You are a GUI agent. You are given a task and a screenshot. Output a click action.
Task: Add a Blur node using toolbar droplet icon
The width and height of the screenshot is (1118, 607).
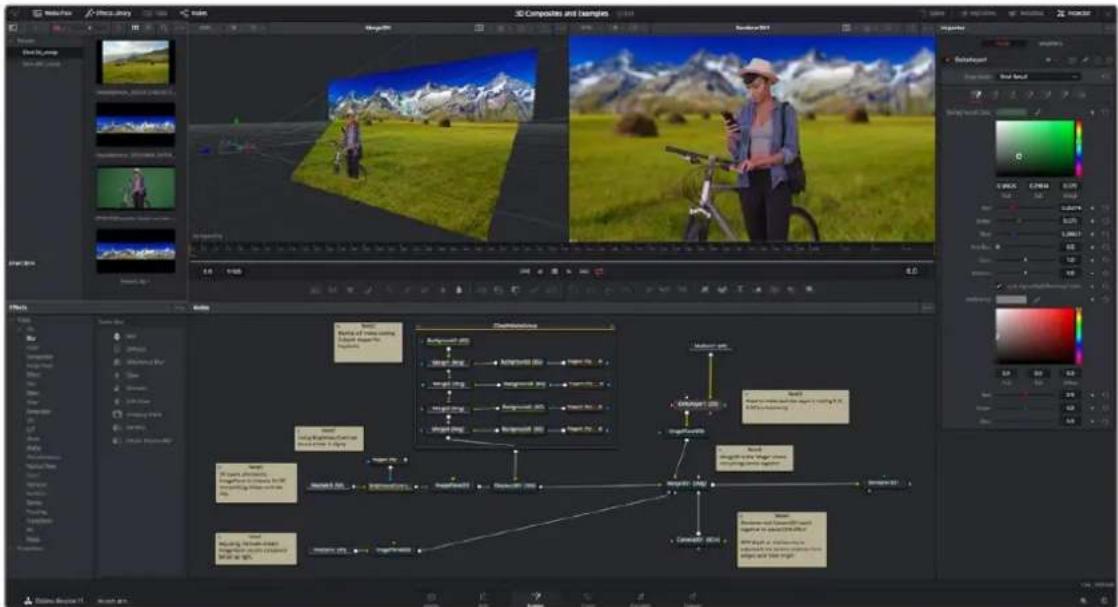click(x=459, y=290)
